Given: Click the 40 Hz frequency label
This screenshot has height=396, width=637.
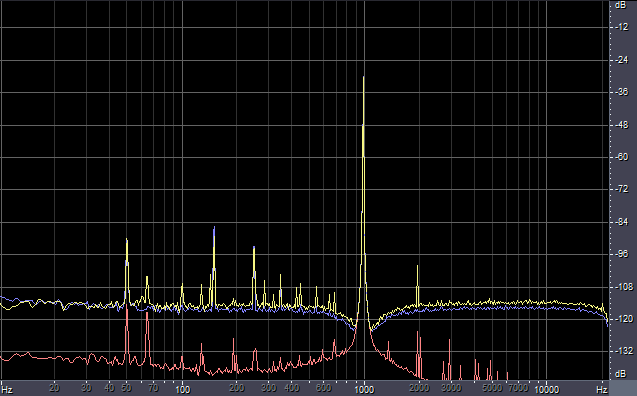Looking at the screenshot, I should (109, 388).
